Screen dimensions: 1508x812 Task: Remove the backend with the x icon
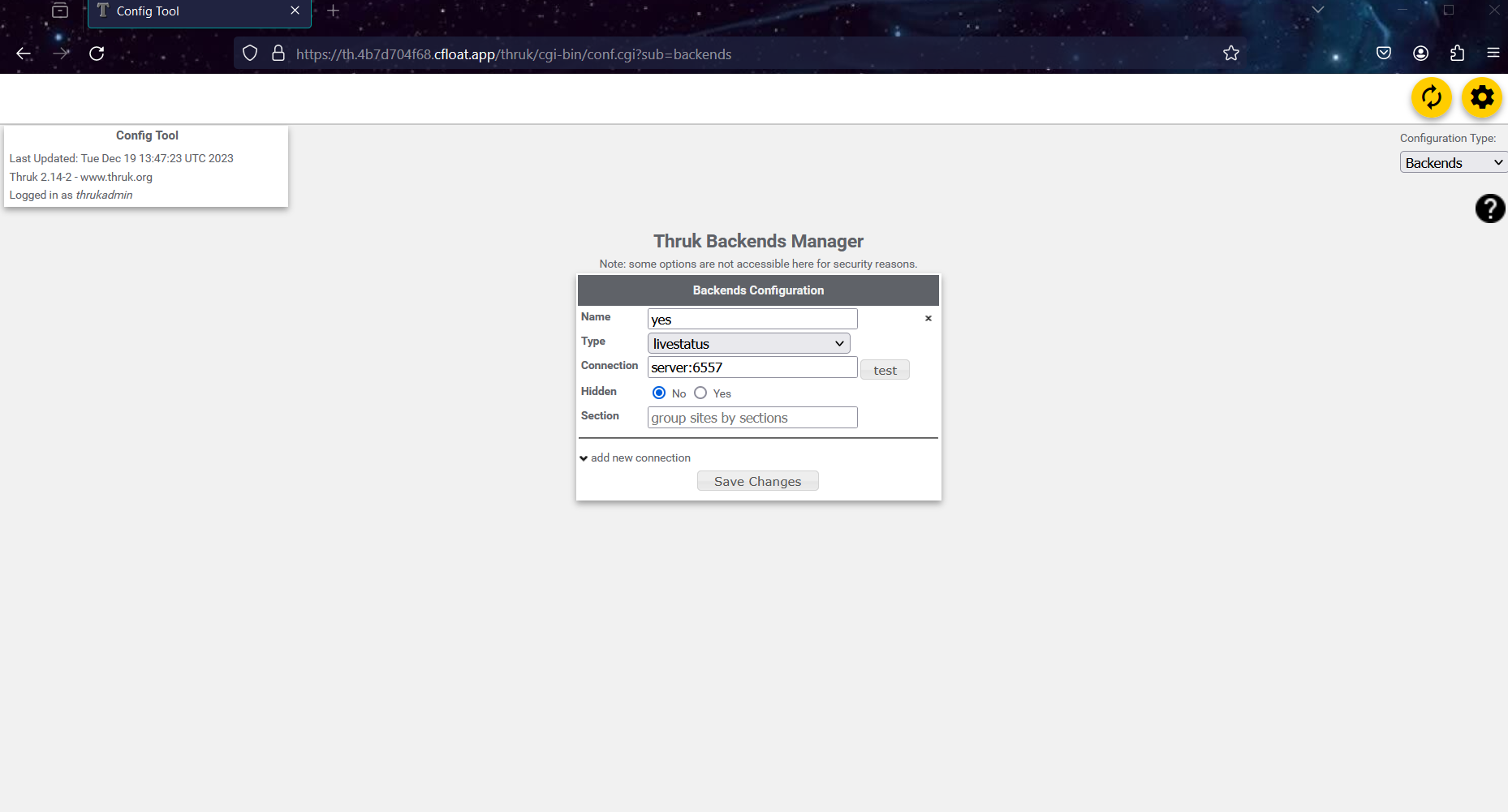[x=928, y=319]
